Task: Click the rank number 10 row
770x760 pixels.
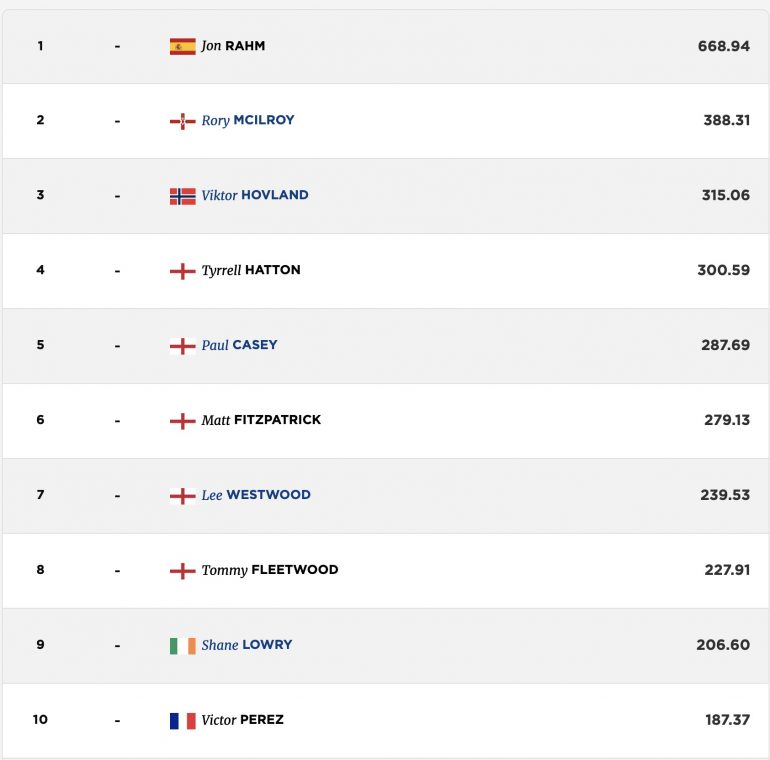Action: pos(385,721)
